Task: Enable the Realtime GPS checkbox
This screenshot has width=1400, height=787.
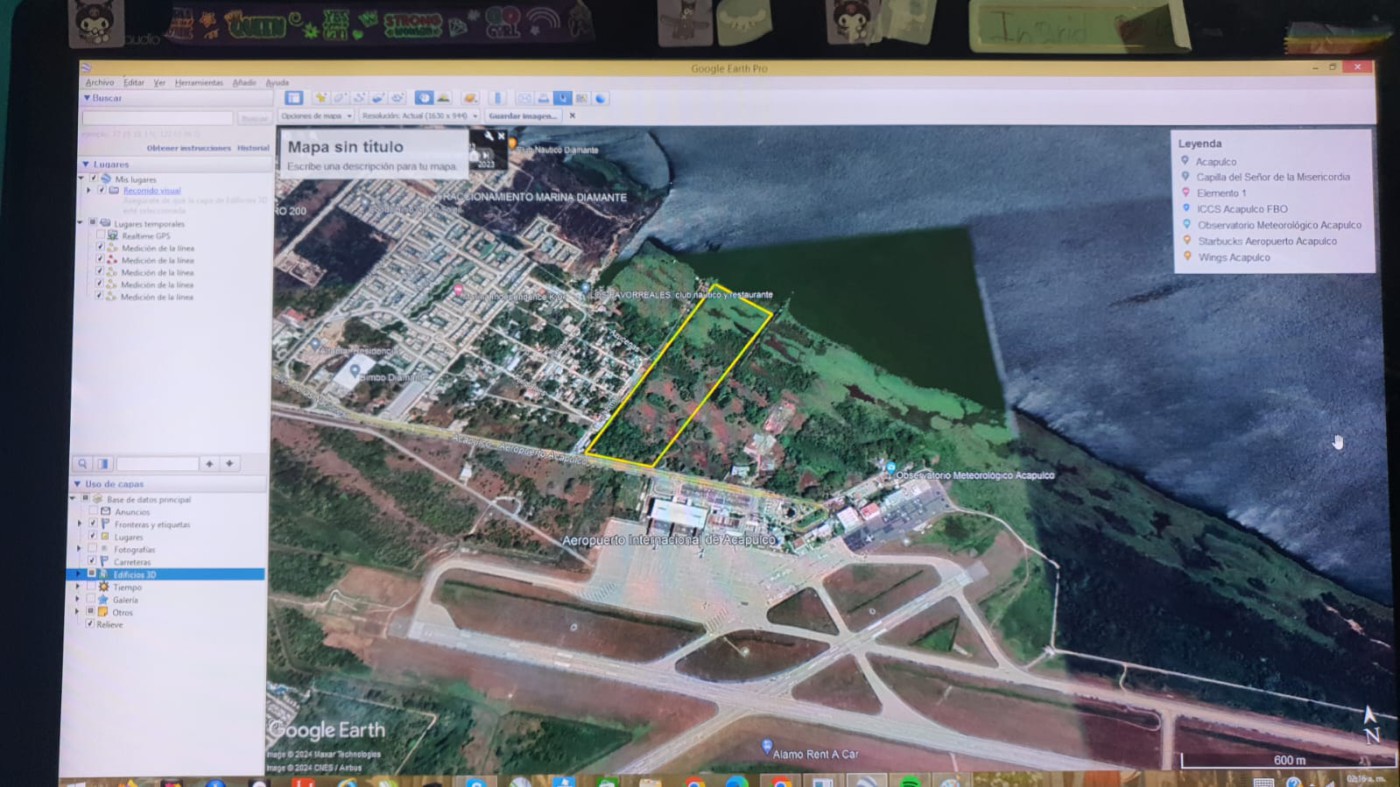Action: click(x=100, y=236)
